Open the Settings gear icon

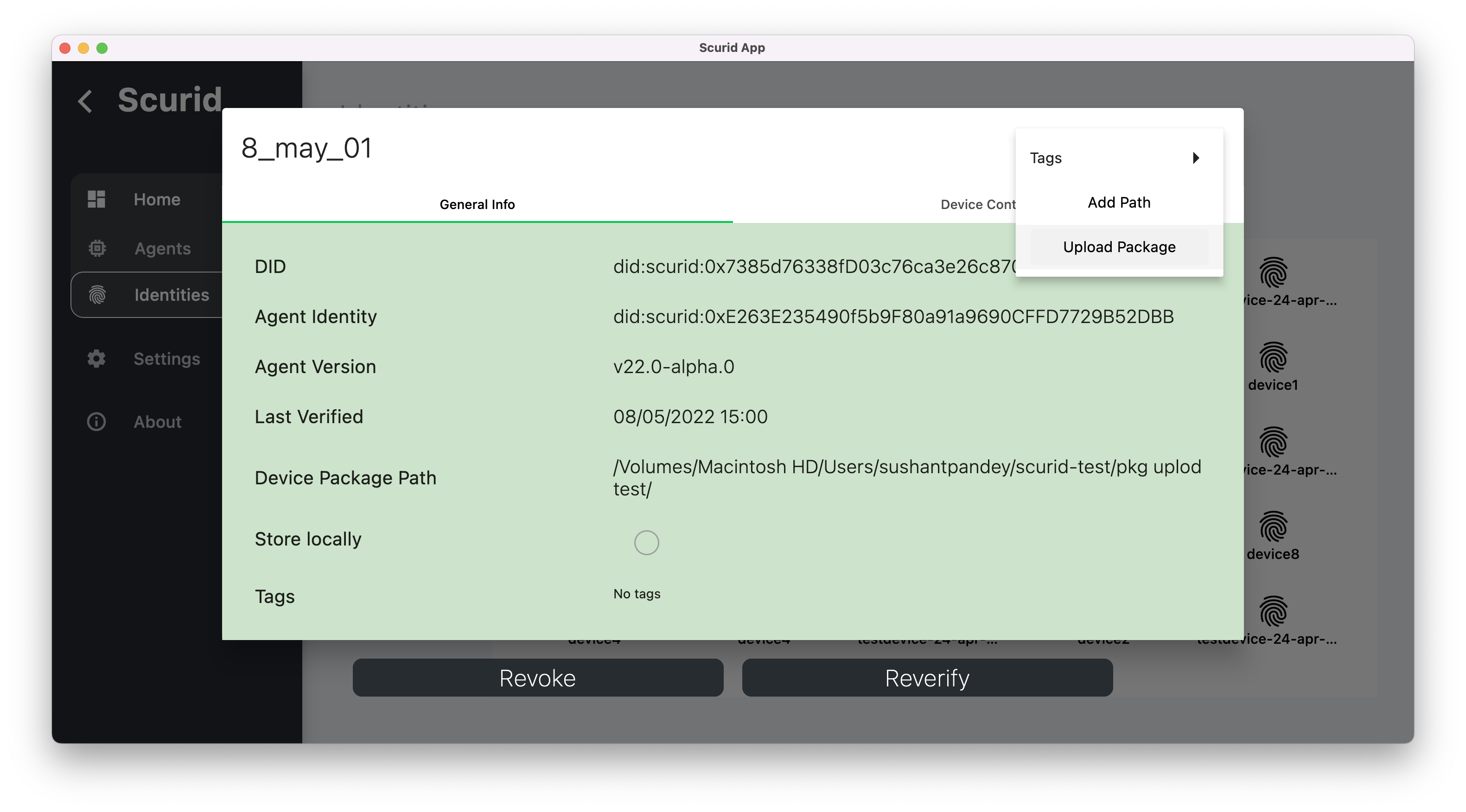coord(96,358)
